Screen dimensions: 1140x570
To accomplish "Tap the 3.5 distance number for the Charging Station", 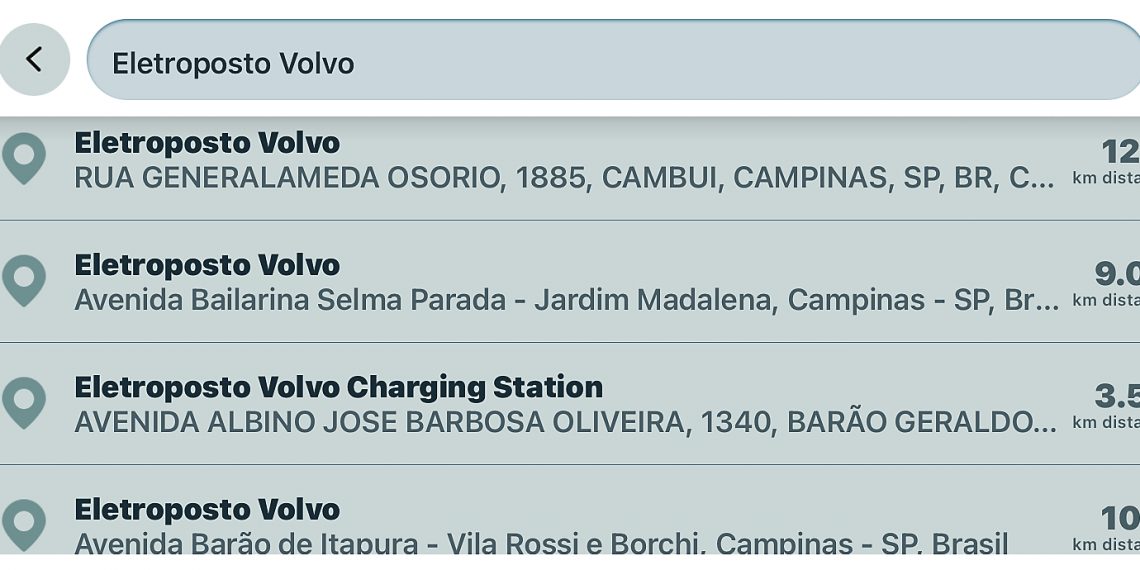I will 1117,395.
